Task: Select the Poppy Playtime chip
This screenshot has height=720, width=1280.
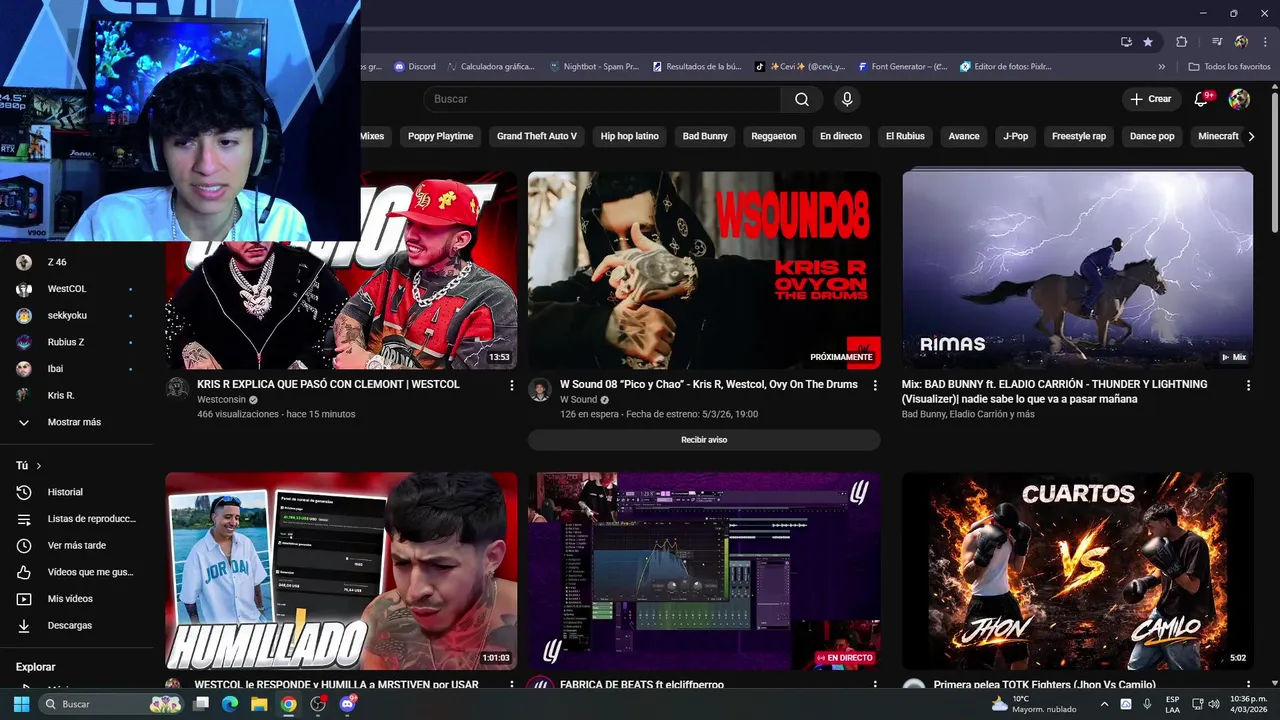Action: [x=440, y=136]
